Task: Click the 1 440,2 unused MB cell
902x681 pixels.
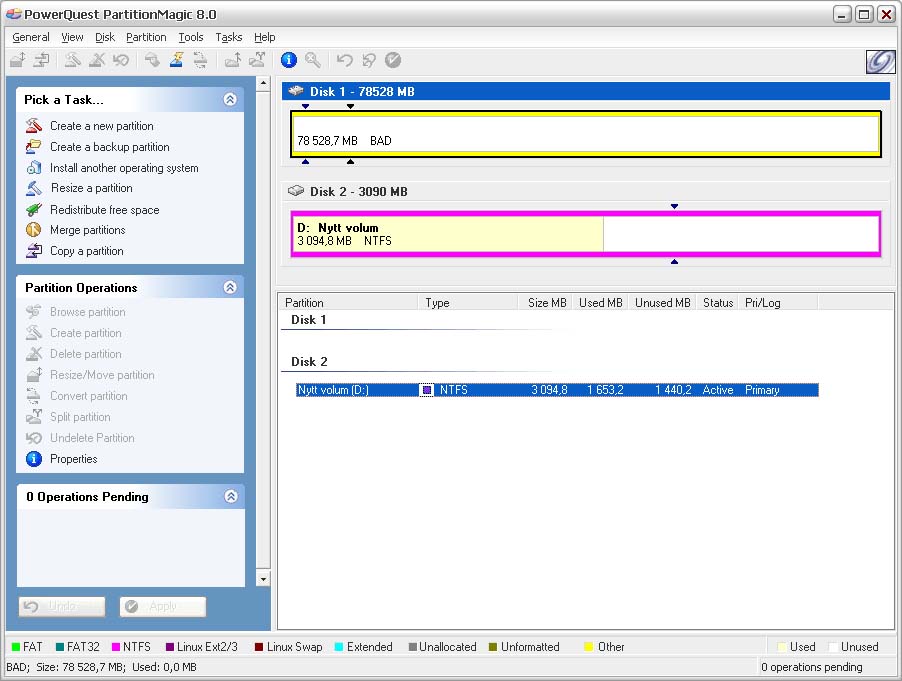Action: (672, 390)
